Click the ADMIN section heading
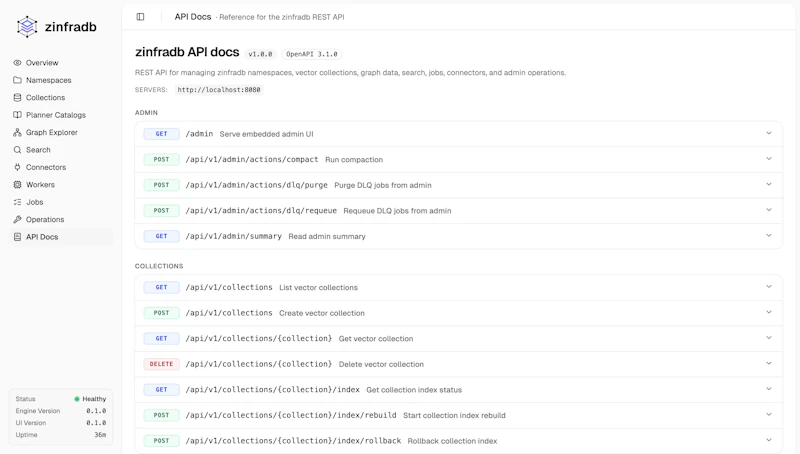 click(146, 113)
